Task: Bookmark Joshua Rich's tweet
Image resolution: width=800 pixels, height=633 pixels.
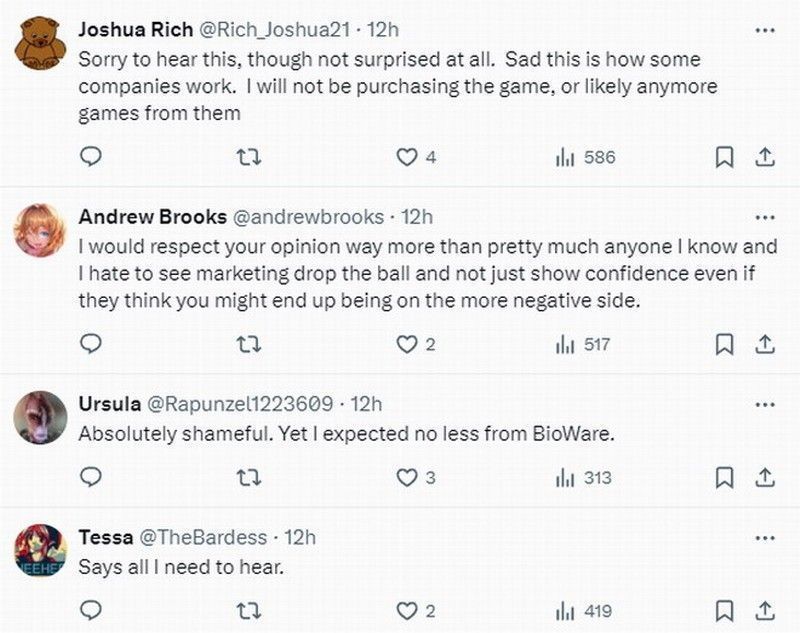Action: click(x=725, y=157)
